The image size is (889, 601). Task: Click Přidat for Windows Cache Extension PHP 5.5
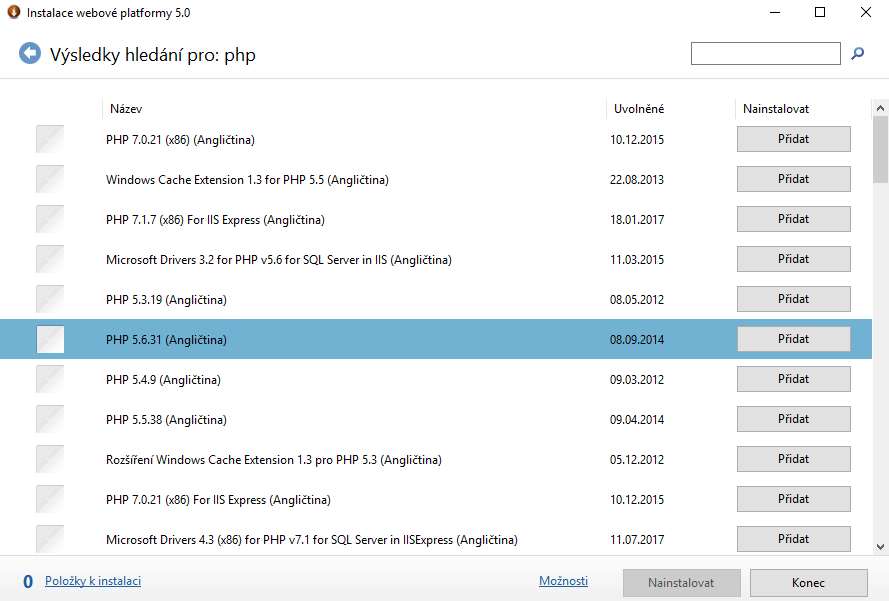794,179
